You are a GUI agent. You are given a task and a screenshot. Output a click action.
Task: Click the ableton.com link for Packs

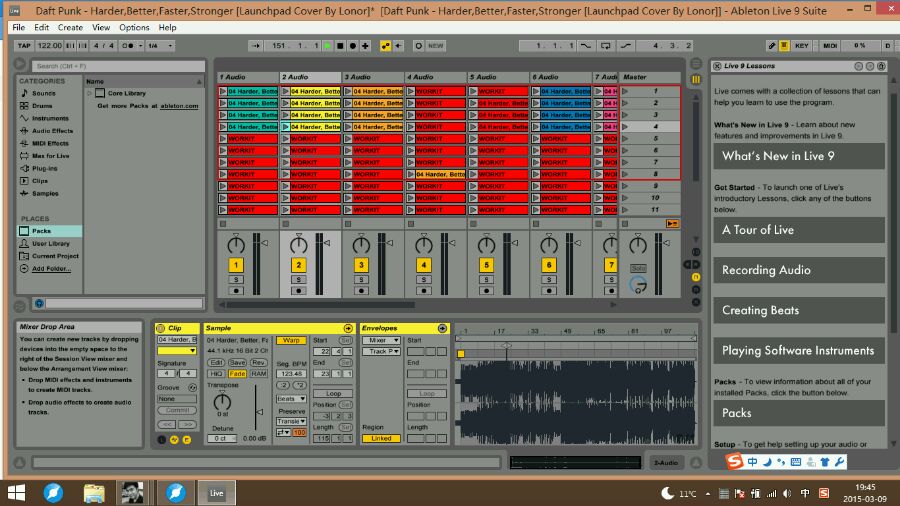click(178, 106)
